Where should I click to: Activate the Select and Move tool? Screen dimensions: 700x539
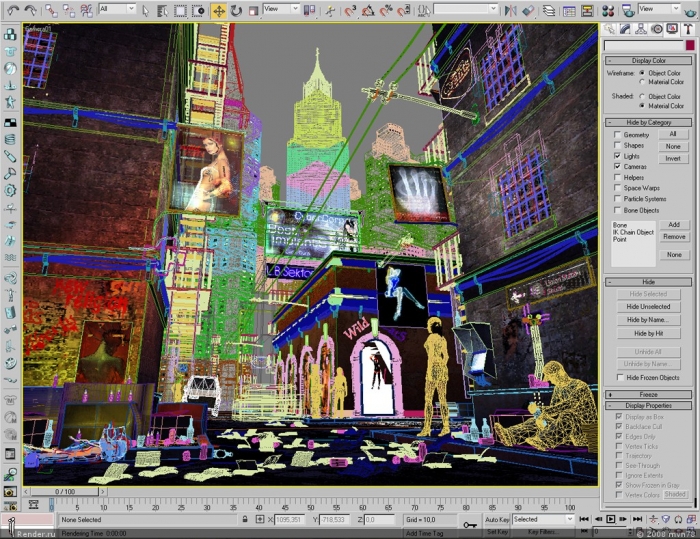click(219, 11)
